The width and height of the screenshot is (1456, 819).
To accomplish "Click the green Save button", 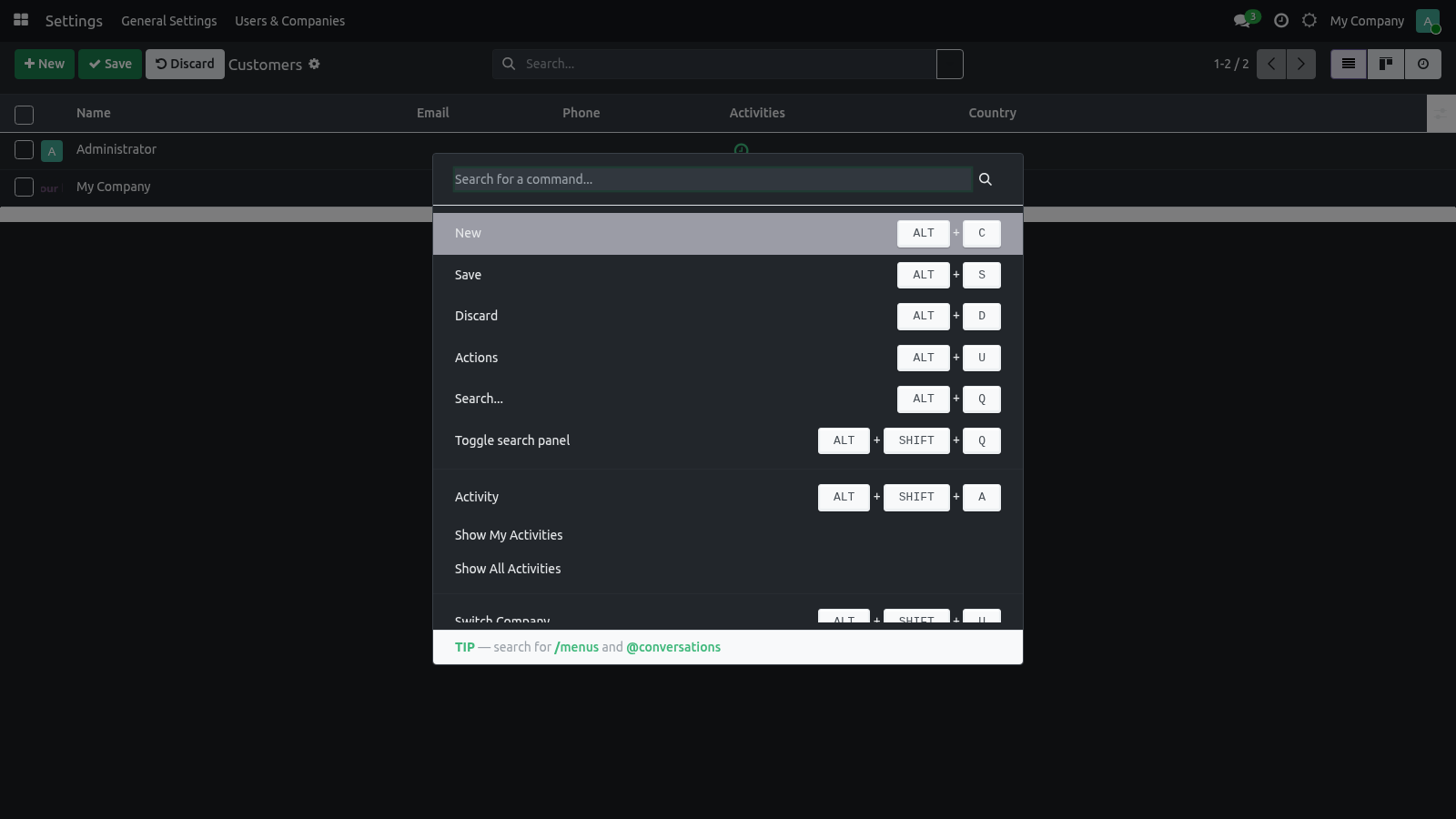I will pyautogui.click(x=110, y=64).
